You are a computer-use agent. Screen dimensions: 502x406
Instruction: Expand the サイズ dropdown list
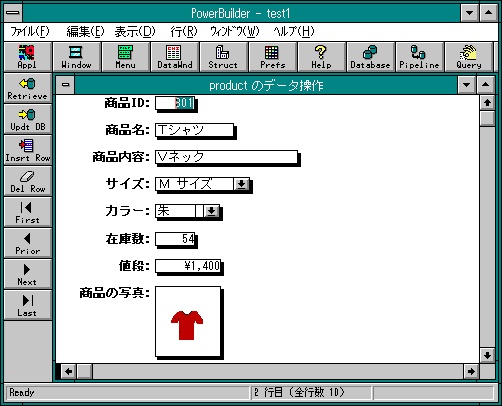(x=241, y=184)
